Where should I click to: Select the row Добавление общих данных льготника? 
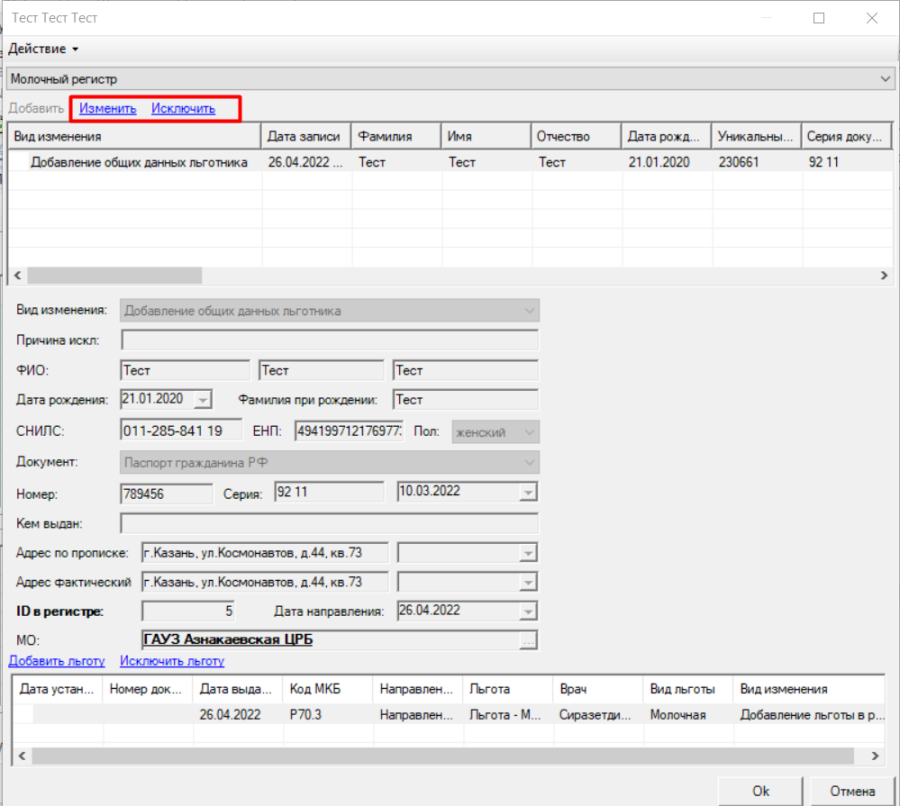[451, 162]
